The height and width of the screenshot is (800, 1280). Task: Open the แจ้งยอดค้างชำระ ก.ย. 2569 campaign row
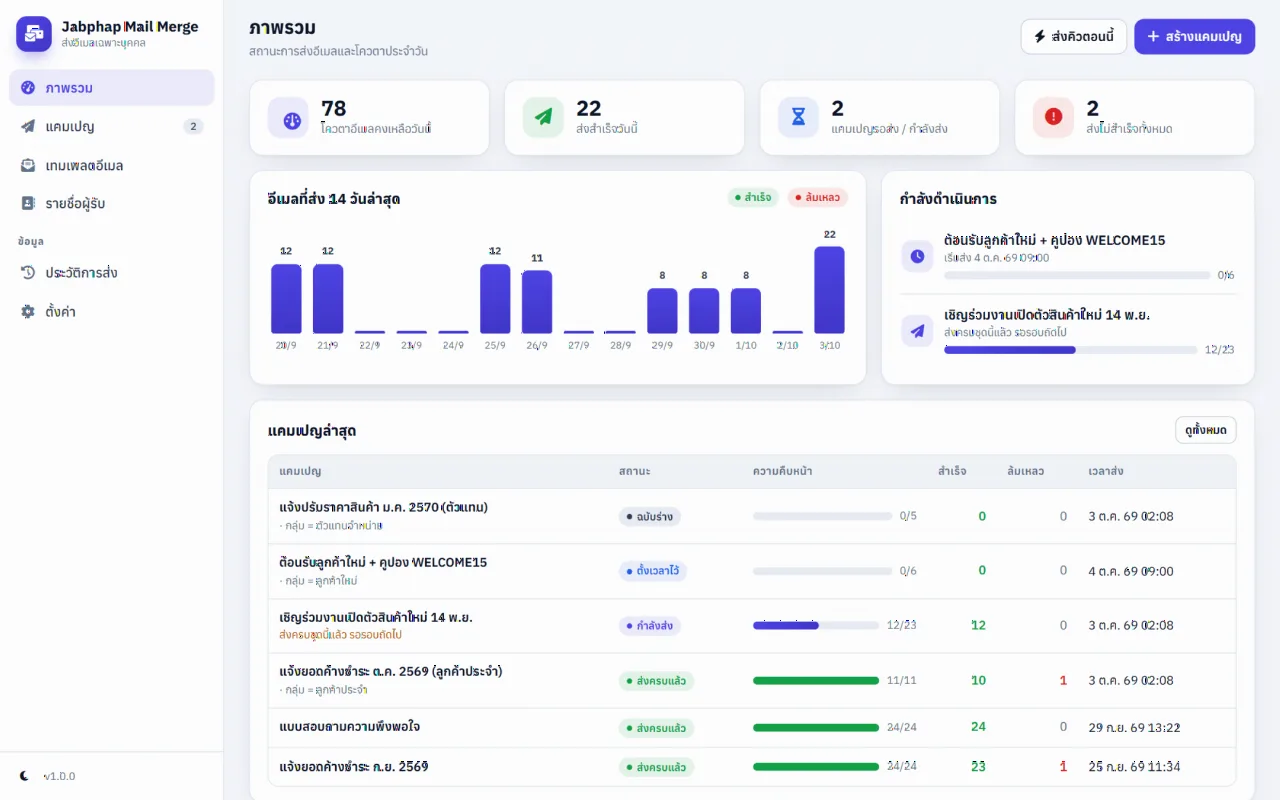point(752,766)
